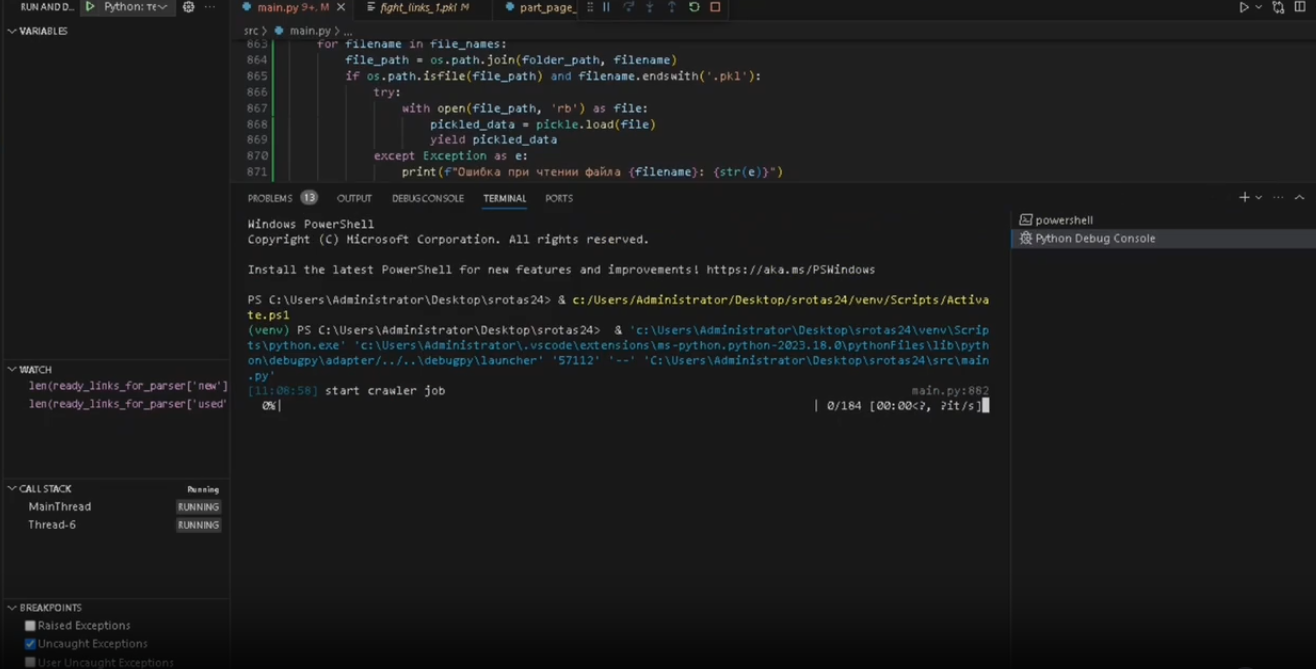Open the part_page editor tab
Viewport: 1316px width, 669px height.
[540, 7]
